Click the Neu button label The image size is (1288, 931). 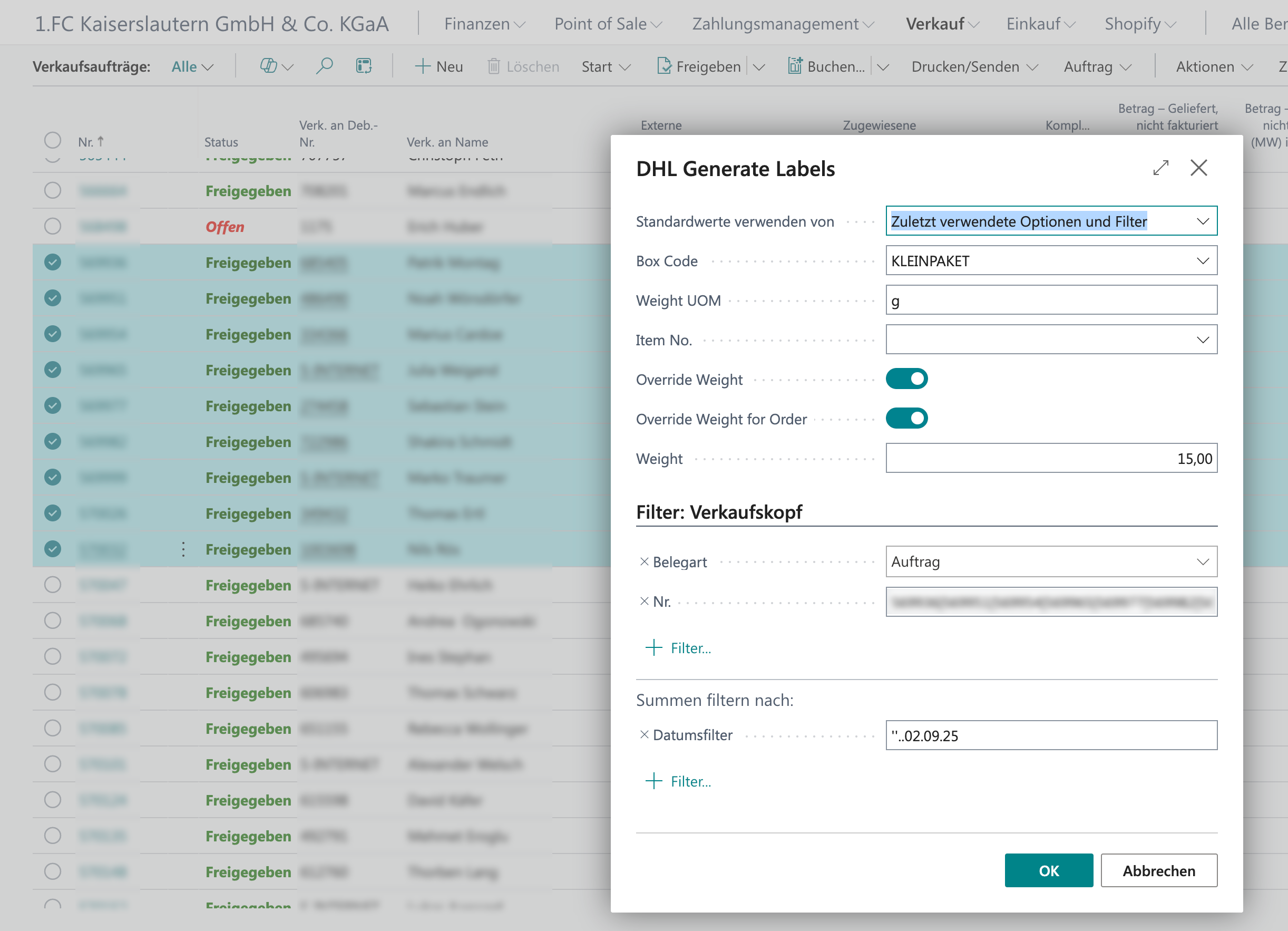(x=449, y=67)
